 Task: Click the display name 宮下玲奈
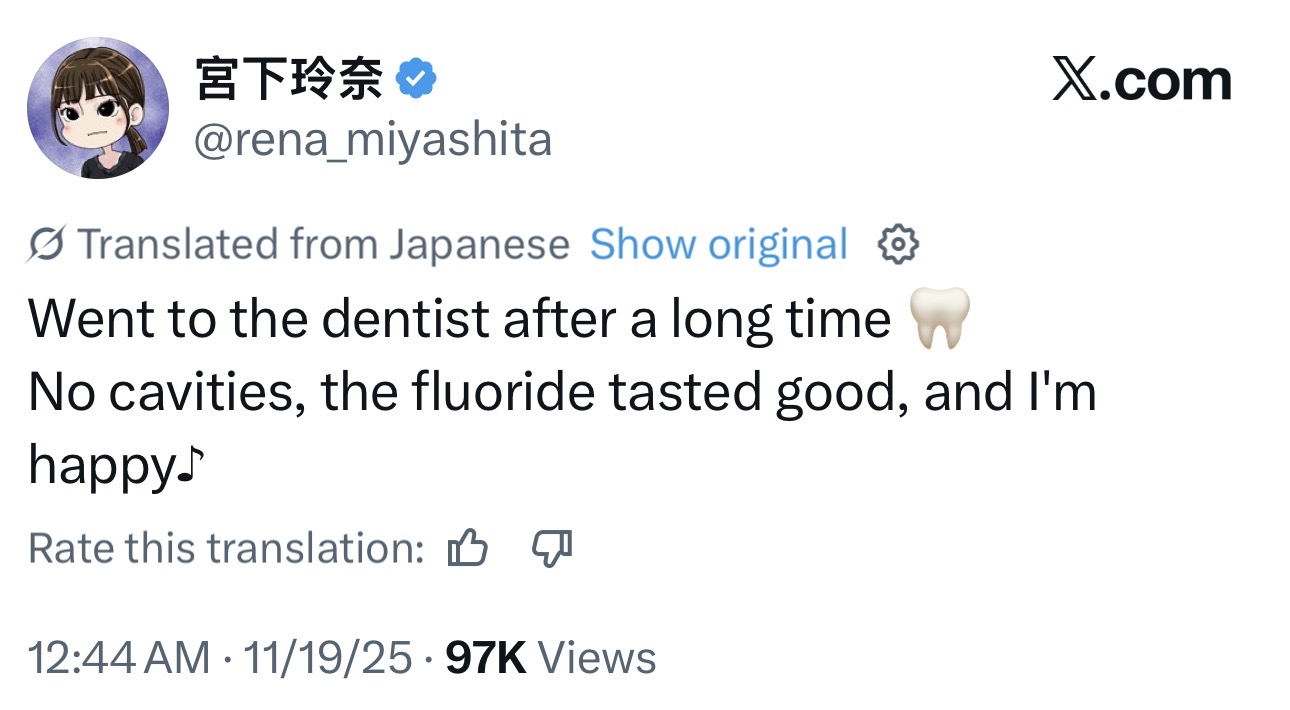coord(288,79)
